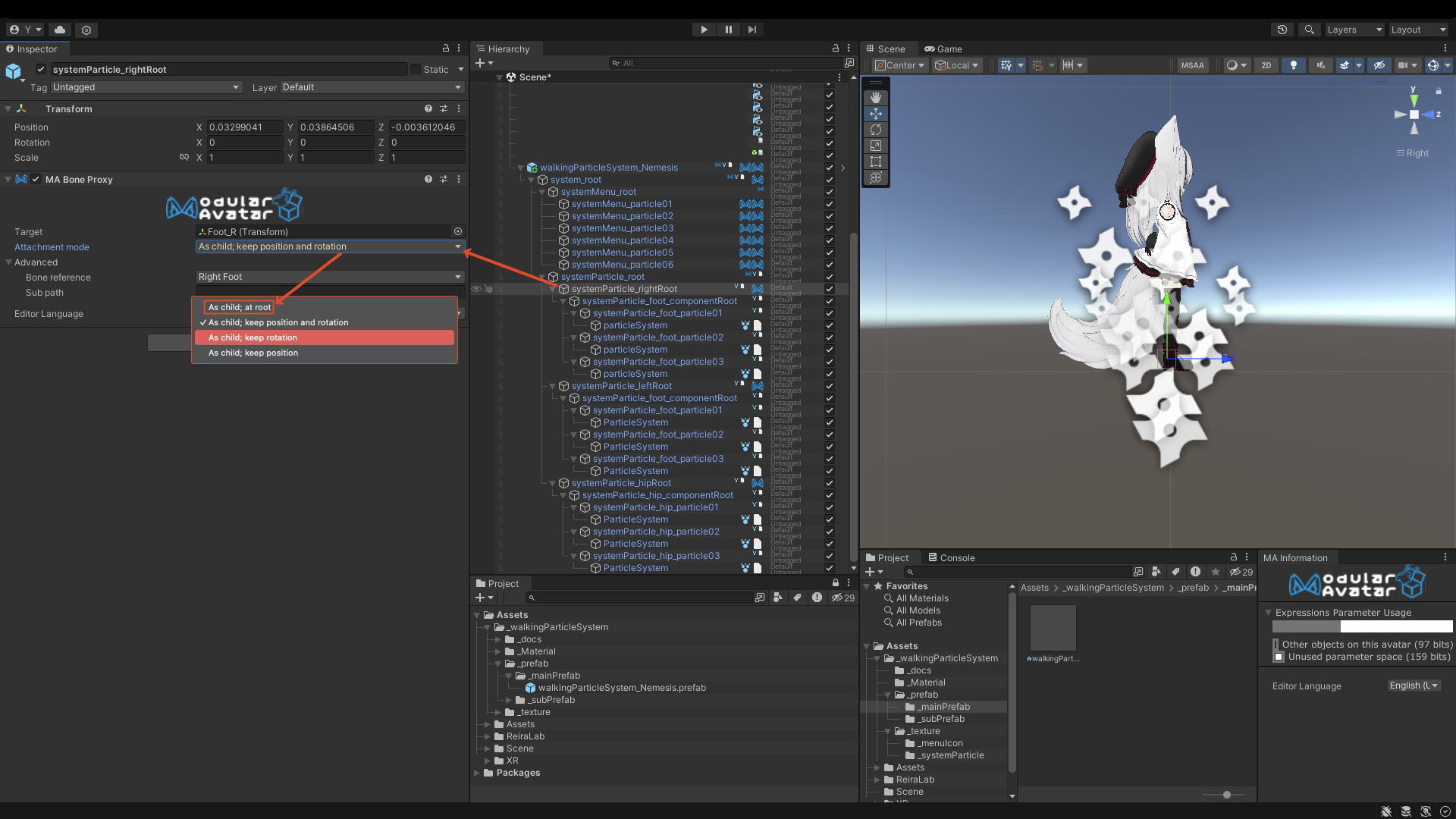The height and width of the screenshot is (819, 1456).
Task: Select the Rect transform tool
Action: click(876, 162)
